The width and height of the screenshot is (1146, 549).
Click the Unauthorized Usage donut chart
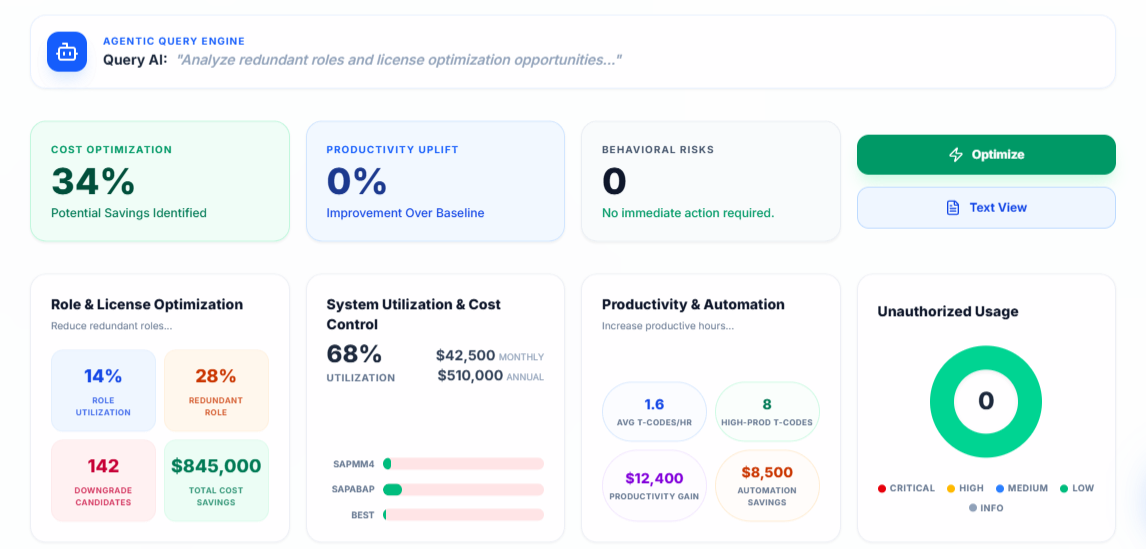(x=986, y=401)
